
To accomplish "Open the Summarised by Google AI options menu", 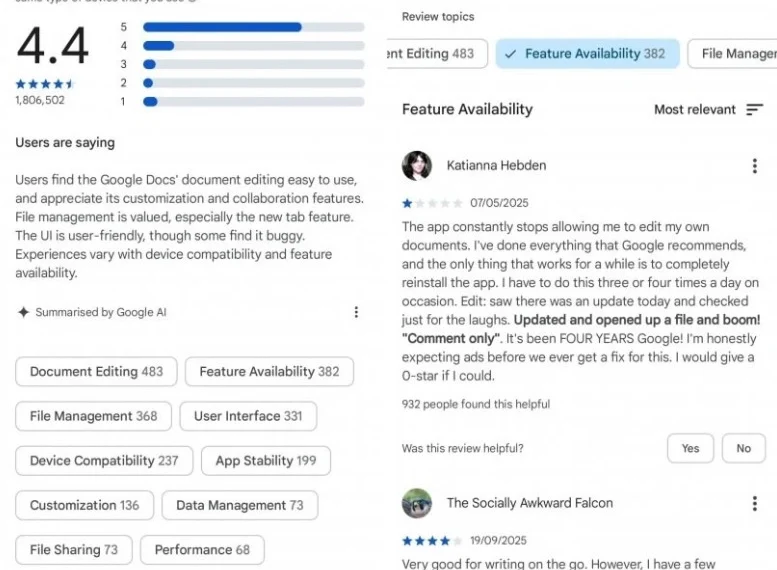I will [x=356, y=312].
